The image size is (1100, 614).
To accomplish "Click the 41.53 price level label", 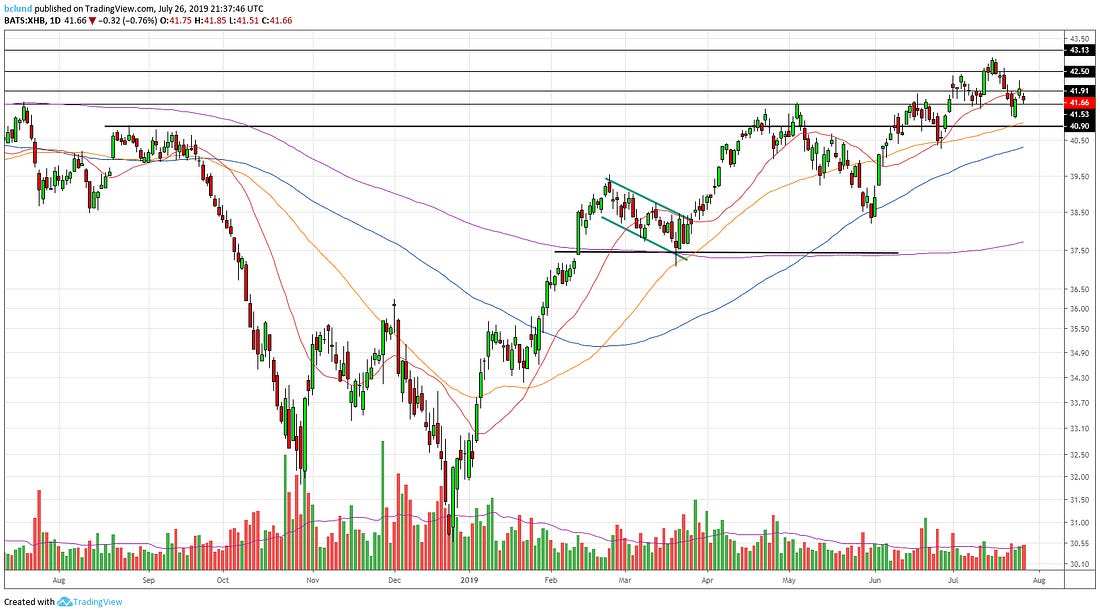I will (1079, 114).
